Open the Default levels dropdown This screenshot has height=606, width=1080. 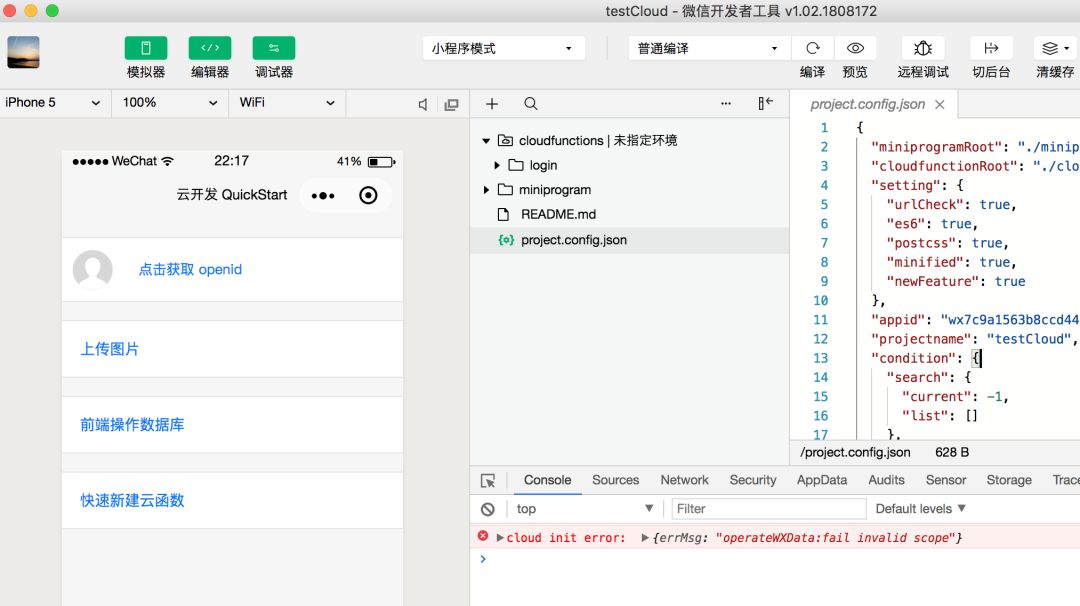pos(920,509)
